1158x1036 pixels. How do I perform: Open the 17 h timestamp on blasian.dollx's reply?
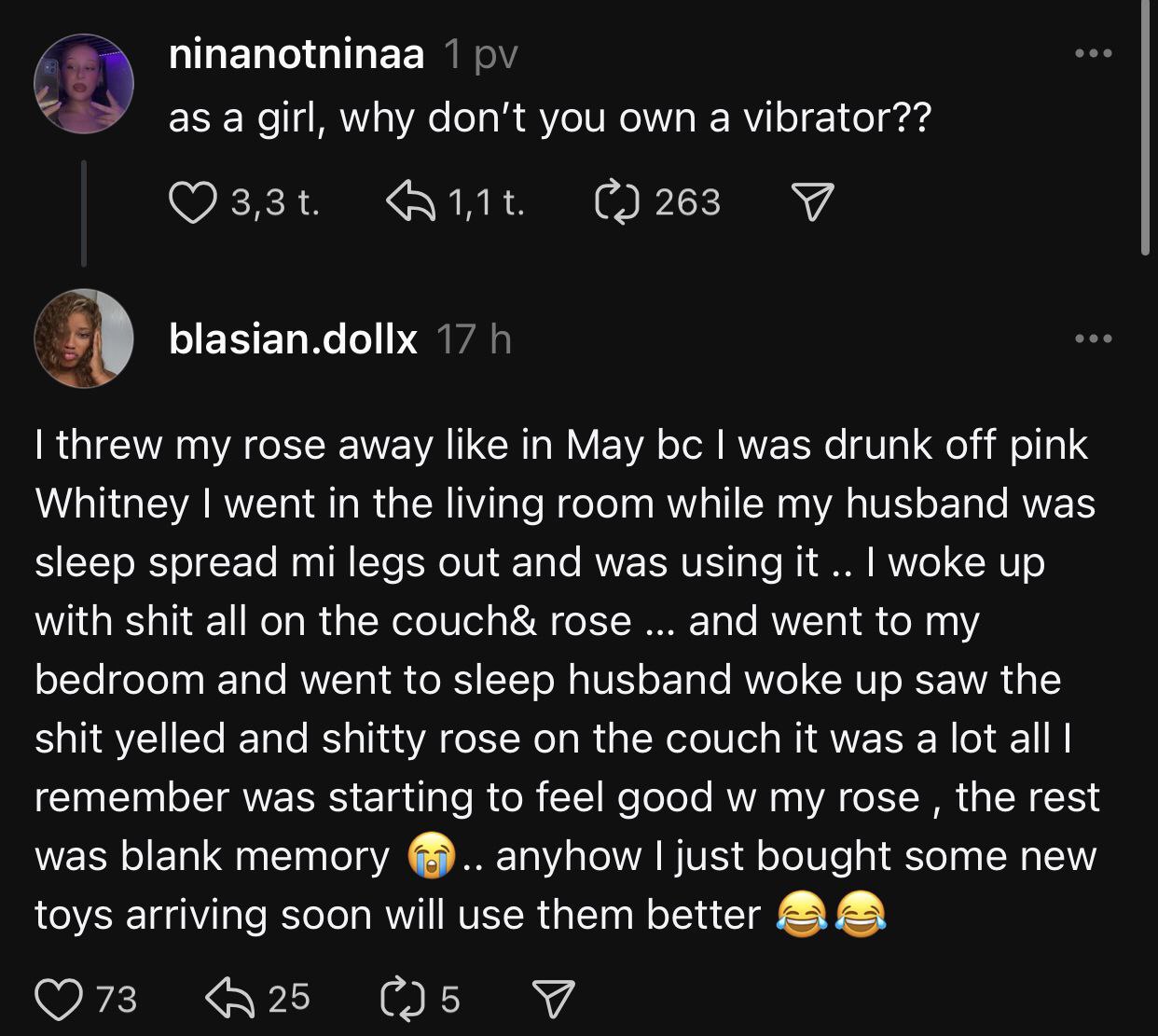pos(474,338)
